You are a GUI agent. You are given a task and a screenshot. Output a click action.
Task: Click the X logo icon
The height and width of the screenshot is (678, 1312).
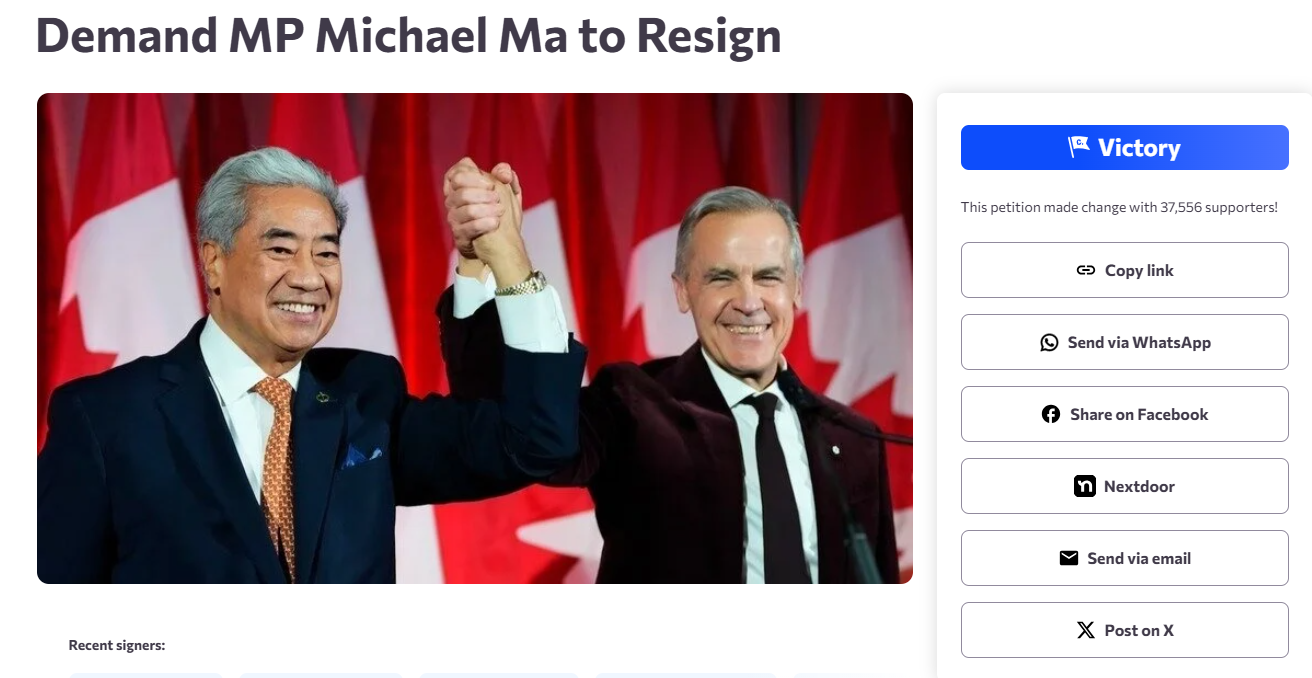click(x=1086, y=630)
